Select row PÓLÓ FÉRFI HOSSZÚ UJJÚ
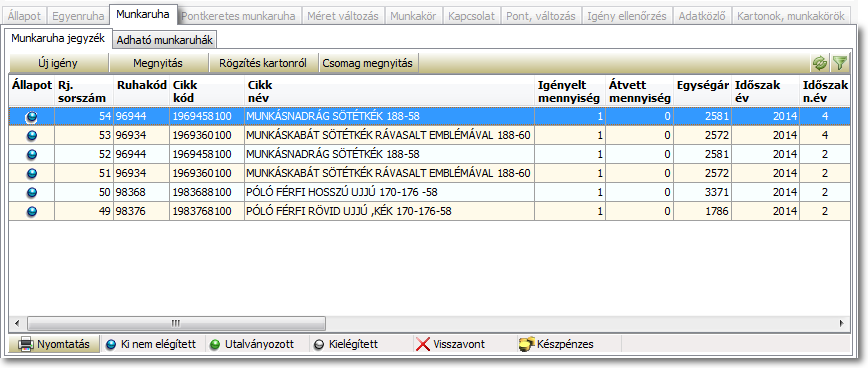 [429, 192]
